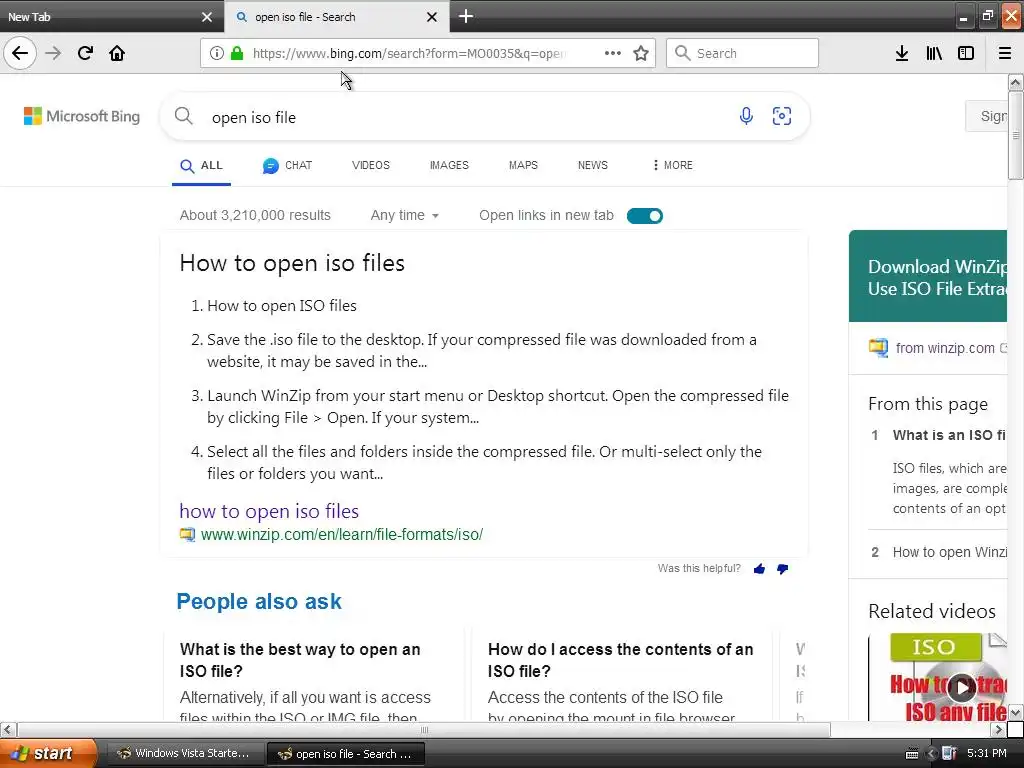Select the ALL results tab
The width and height of the screenshot is (1024, 768).
pyautogui.click(x=201, y=166)
